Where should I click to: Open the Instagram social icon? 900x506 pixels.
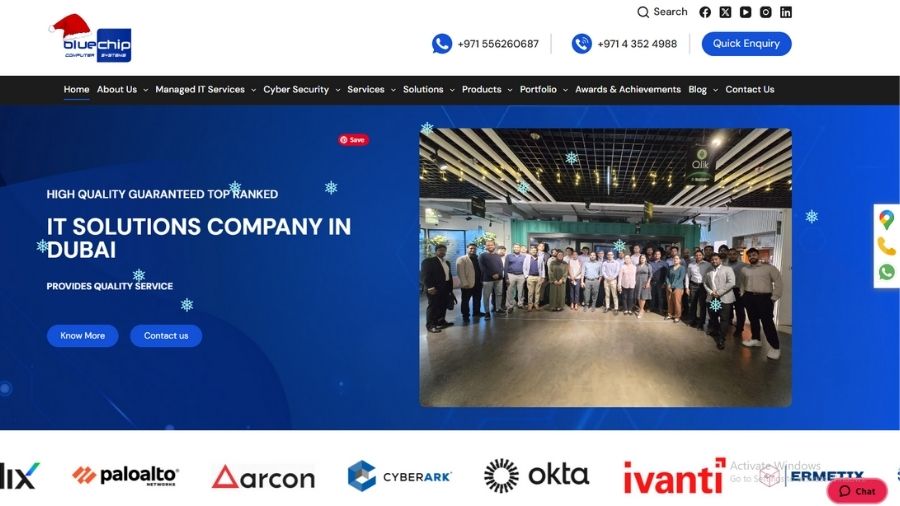(766, 12)
